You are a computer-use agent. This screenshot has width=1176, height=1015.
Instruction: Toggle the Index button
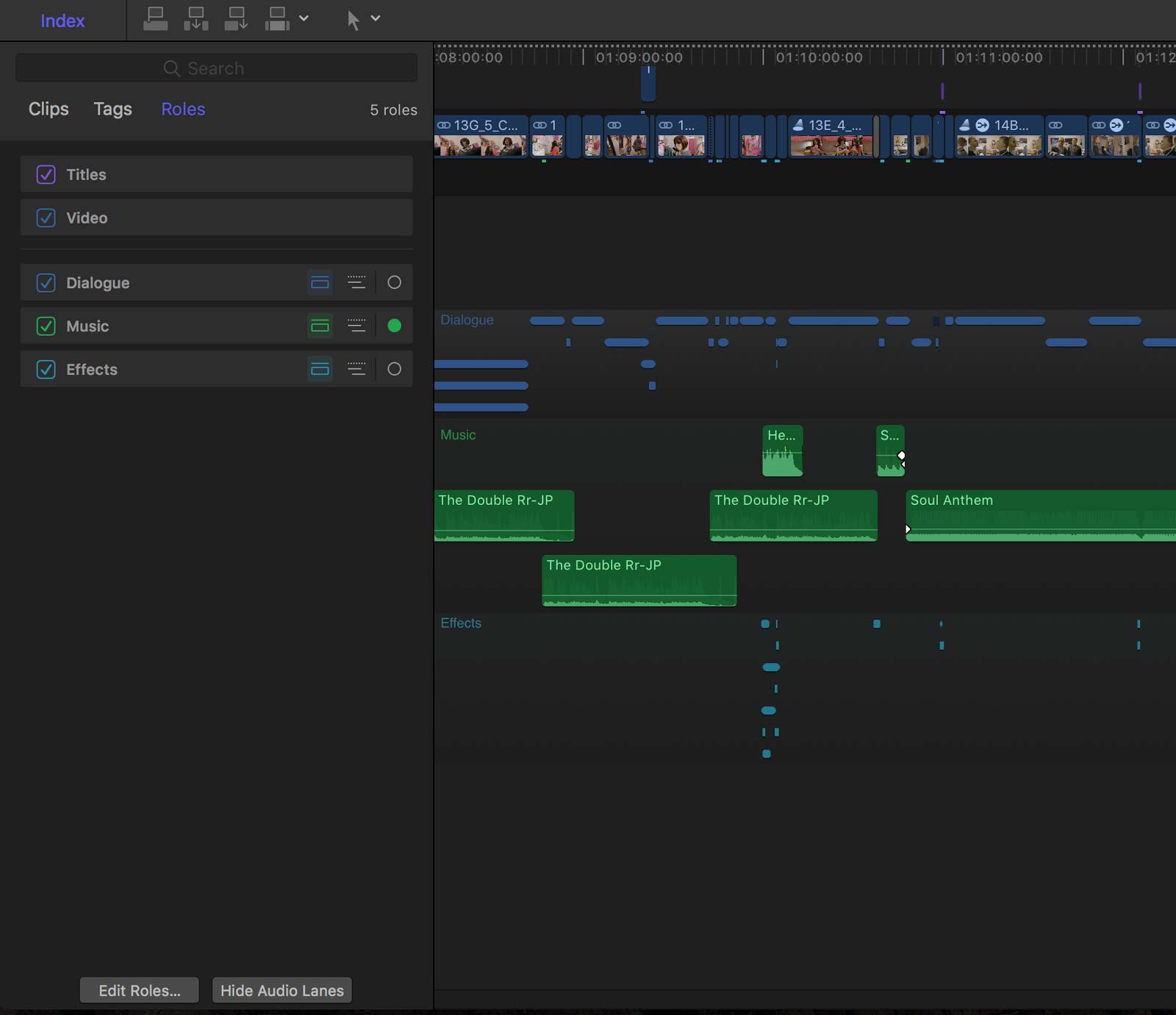point(62,21)
